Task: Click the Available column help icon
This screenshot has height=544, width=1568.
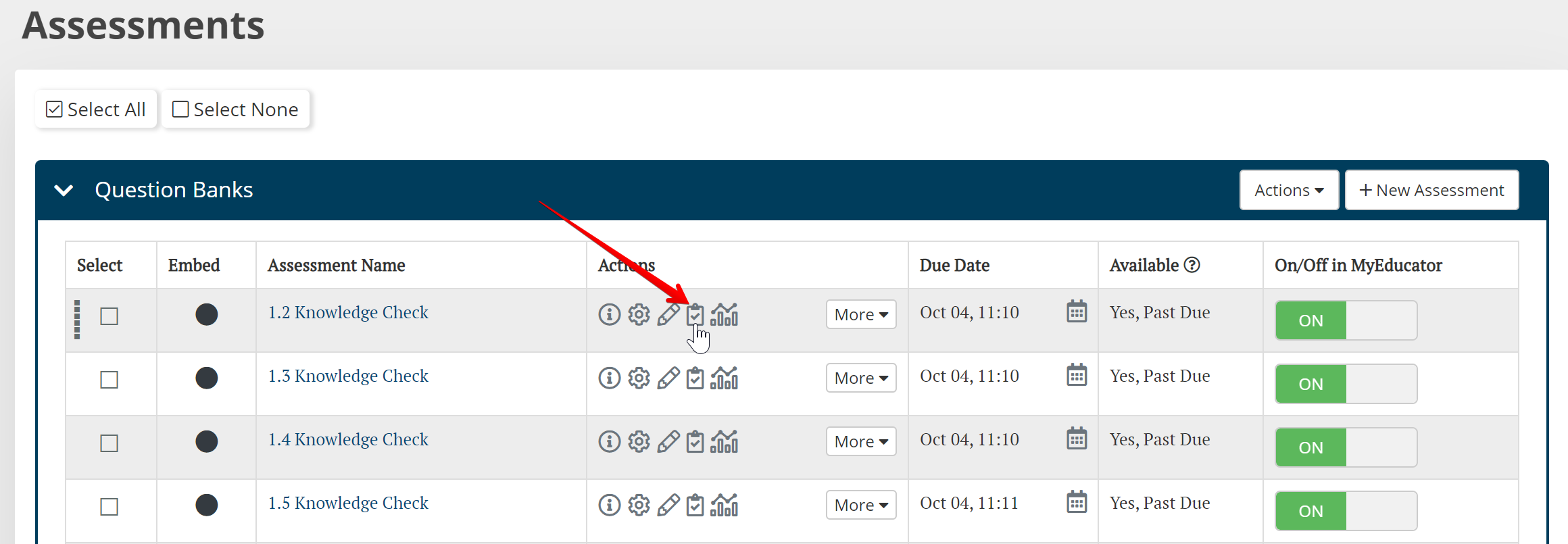Action: pos(1192,265)
